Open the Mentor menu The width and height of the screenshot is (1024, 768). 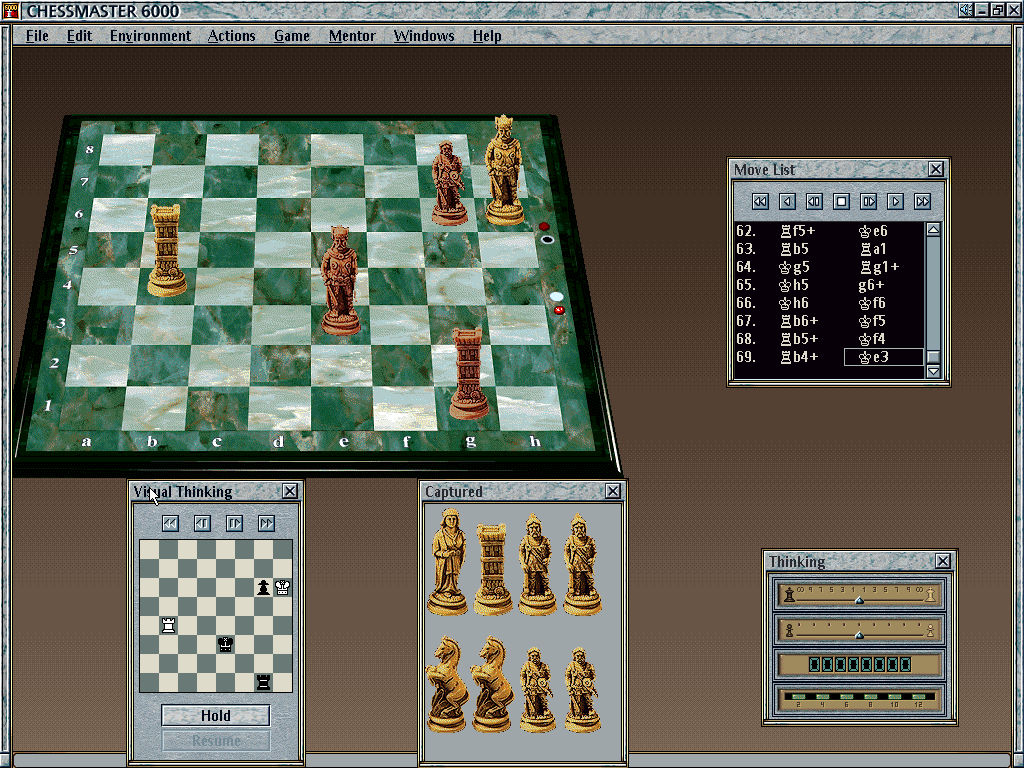coord(352,36)
